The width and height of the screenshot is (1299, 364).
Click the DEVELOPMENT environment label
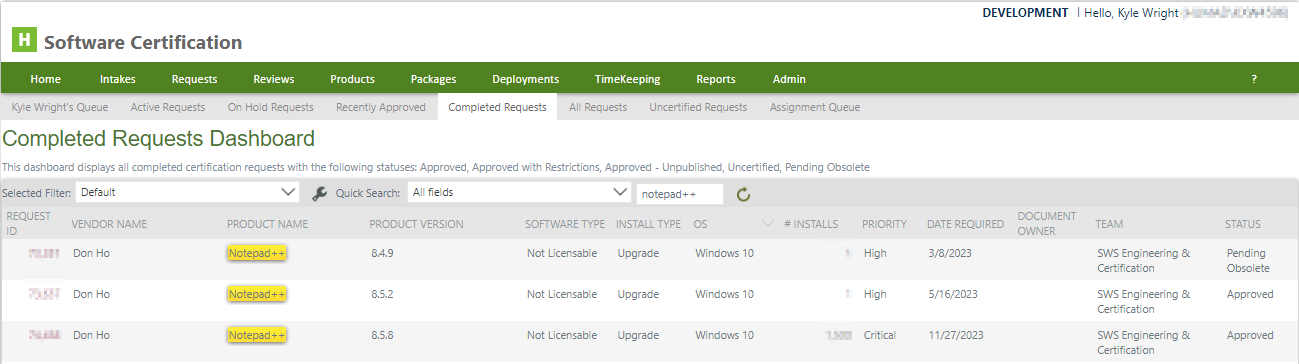click(1025, 13)
